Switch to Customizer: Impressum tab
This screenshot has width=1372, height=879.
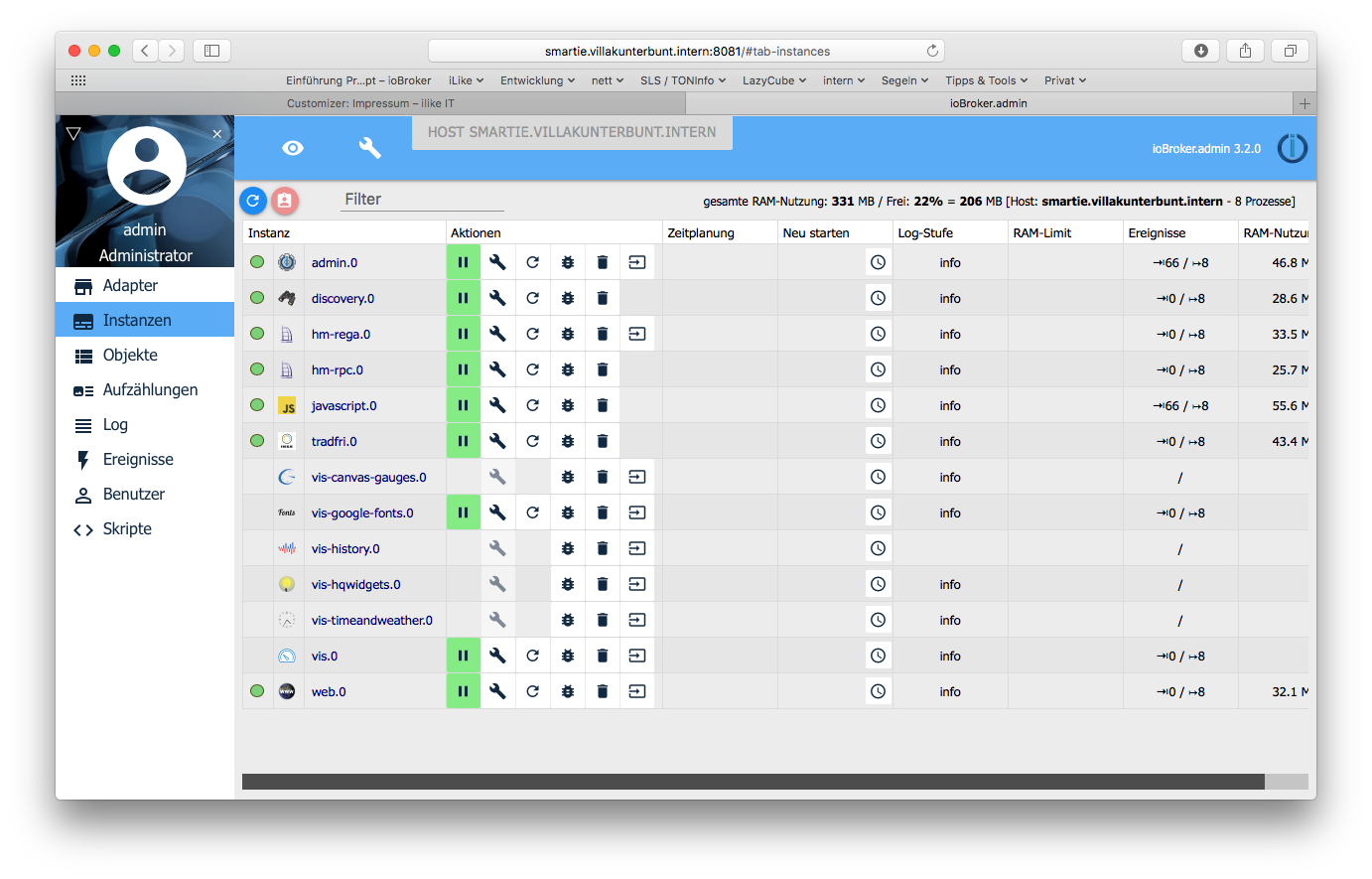[370, 103]
